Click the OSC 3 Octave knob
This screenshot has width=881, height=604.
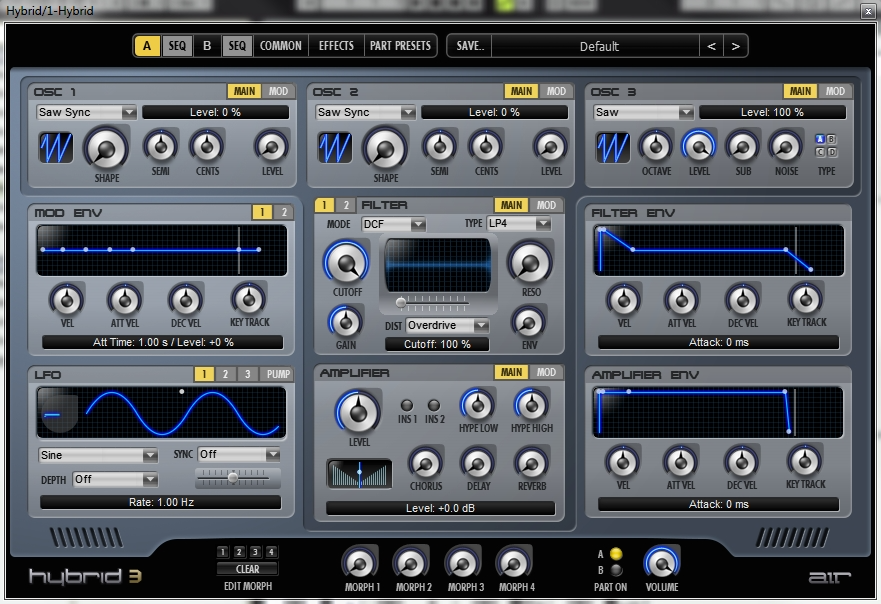(656, 146)
